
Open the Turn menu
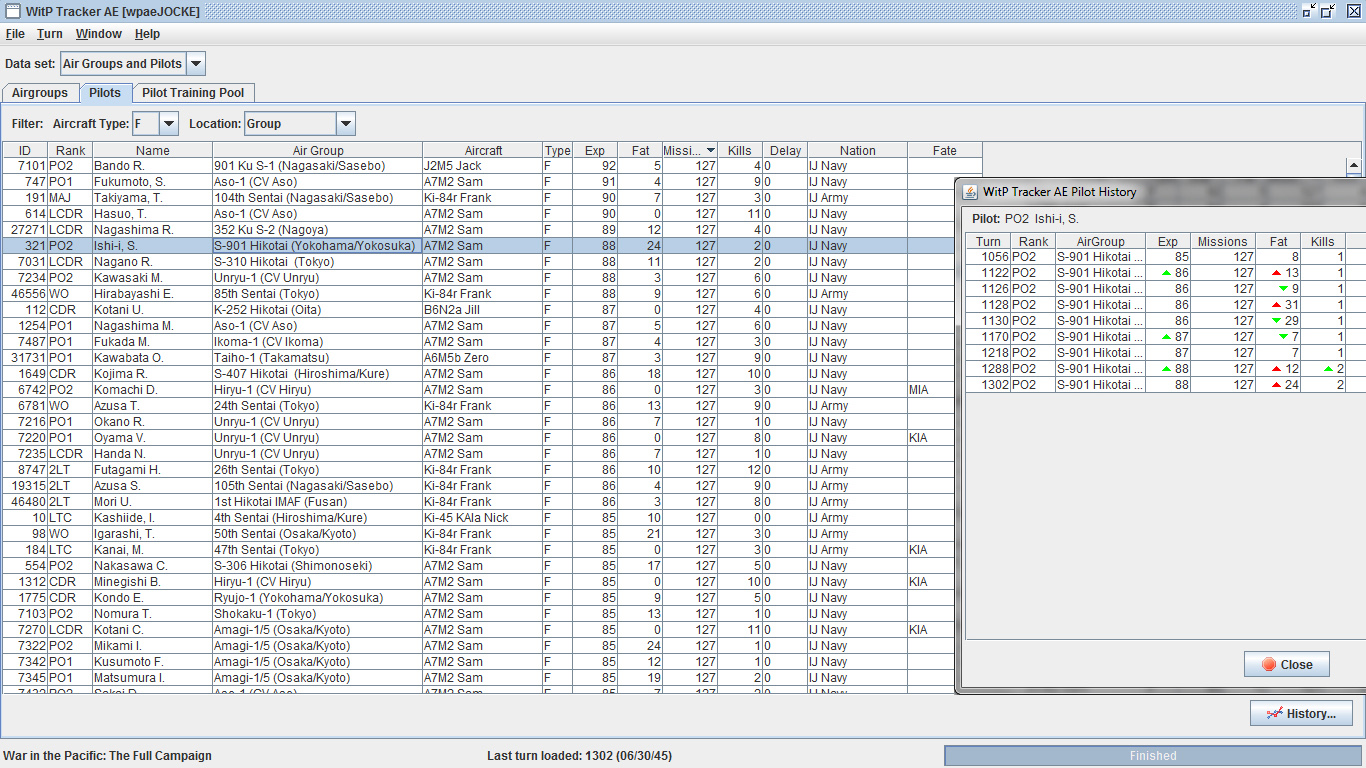(x=50, y=34)
